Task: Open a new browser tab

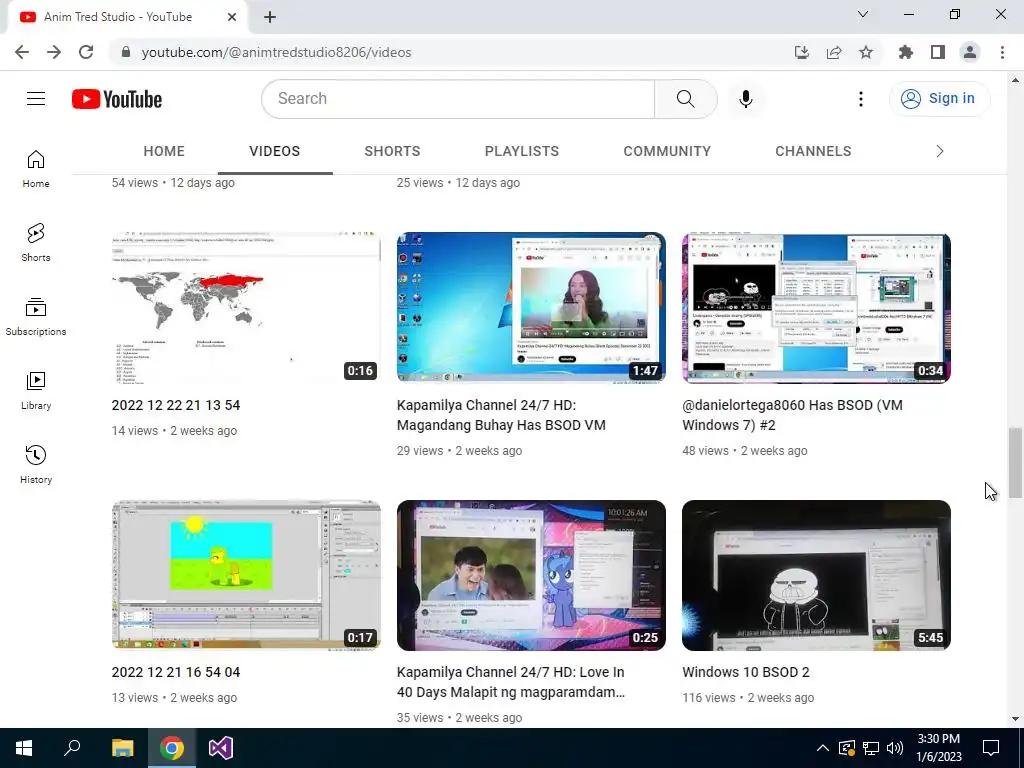Action: [270, 17]
